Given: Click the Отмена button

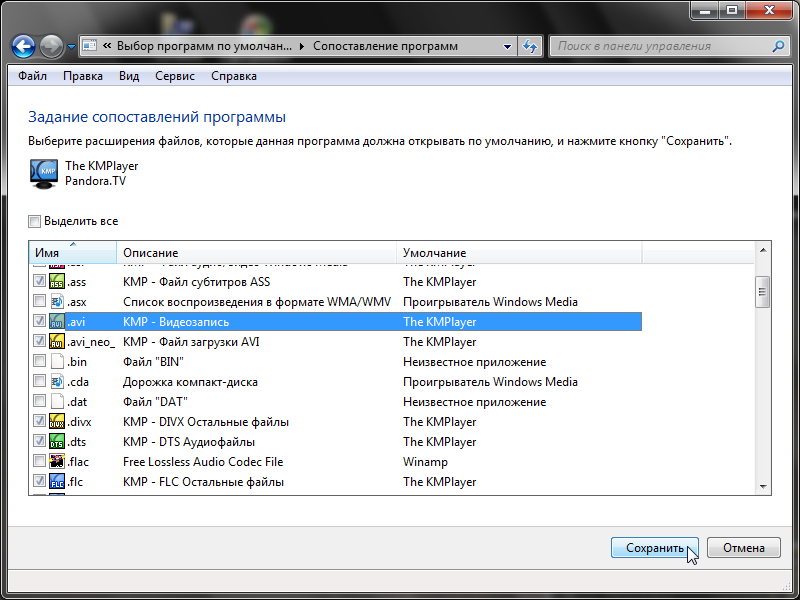Looking at the screenshot, I should point(743,547).
